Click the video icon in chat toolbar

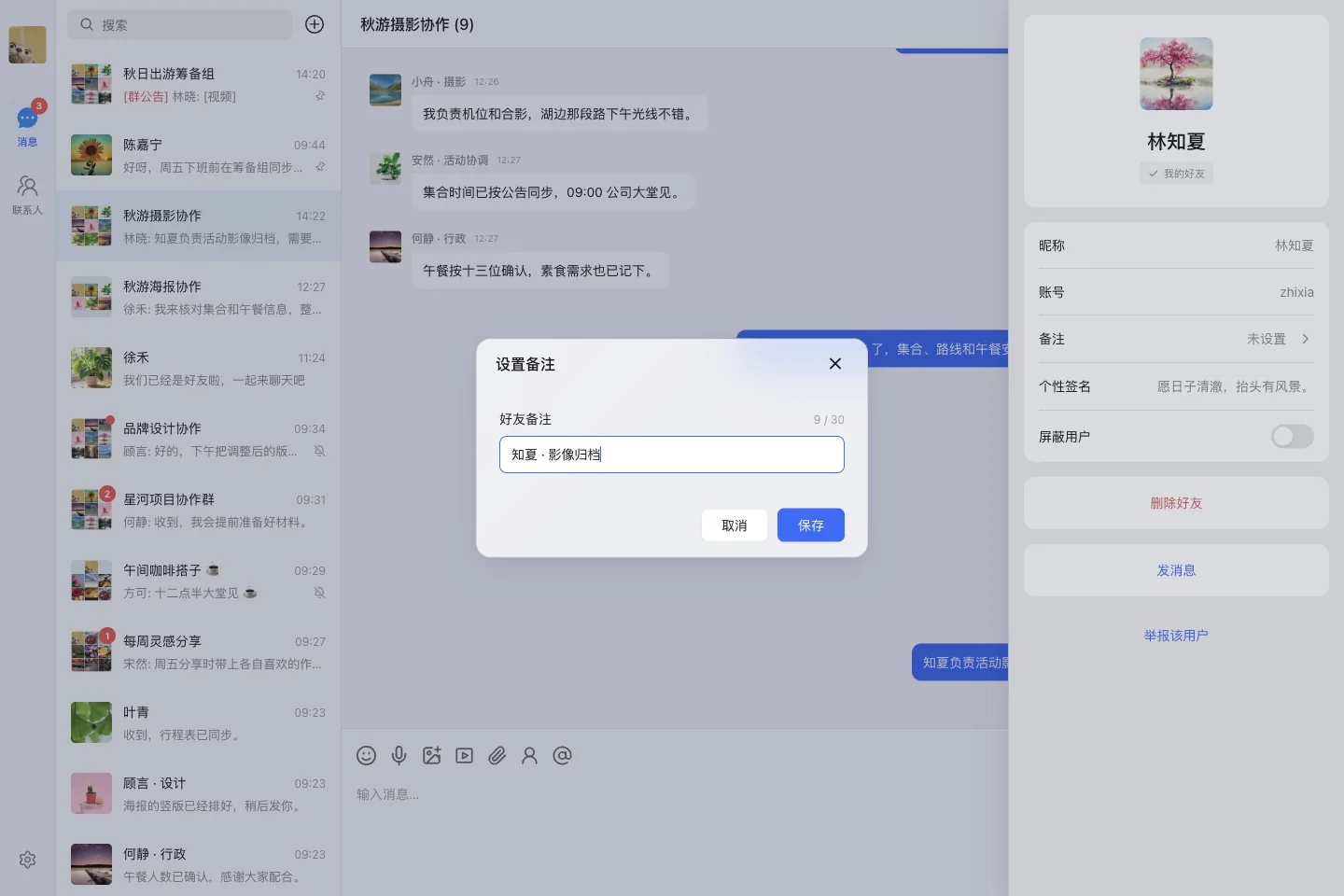coord(464,755)
